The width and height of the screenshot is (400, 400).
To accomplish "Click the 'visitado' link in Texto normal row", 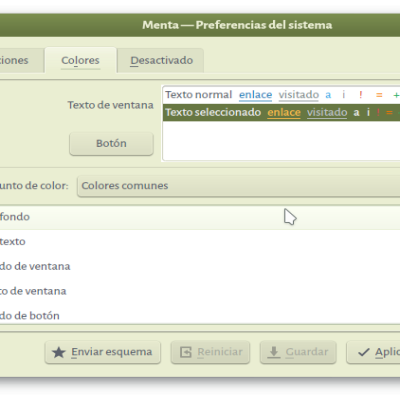I will [x=299, y=95].
